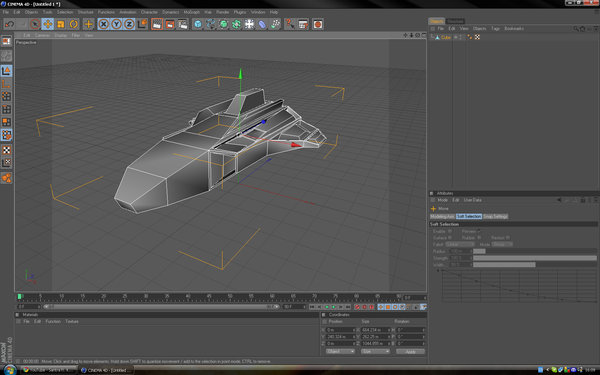Click the Position X input field
This screenshot has height=375, width=600.
coord(340,330)
